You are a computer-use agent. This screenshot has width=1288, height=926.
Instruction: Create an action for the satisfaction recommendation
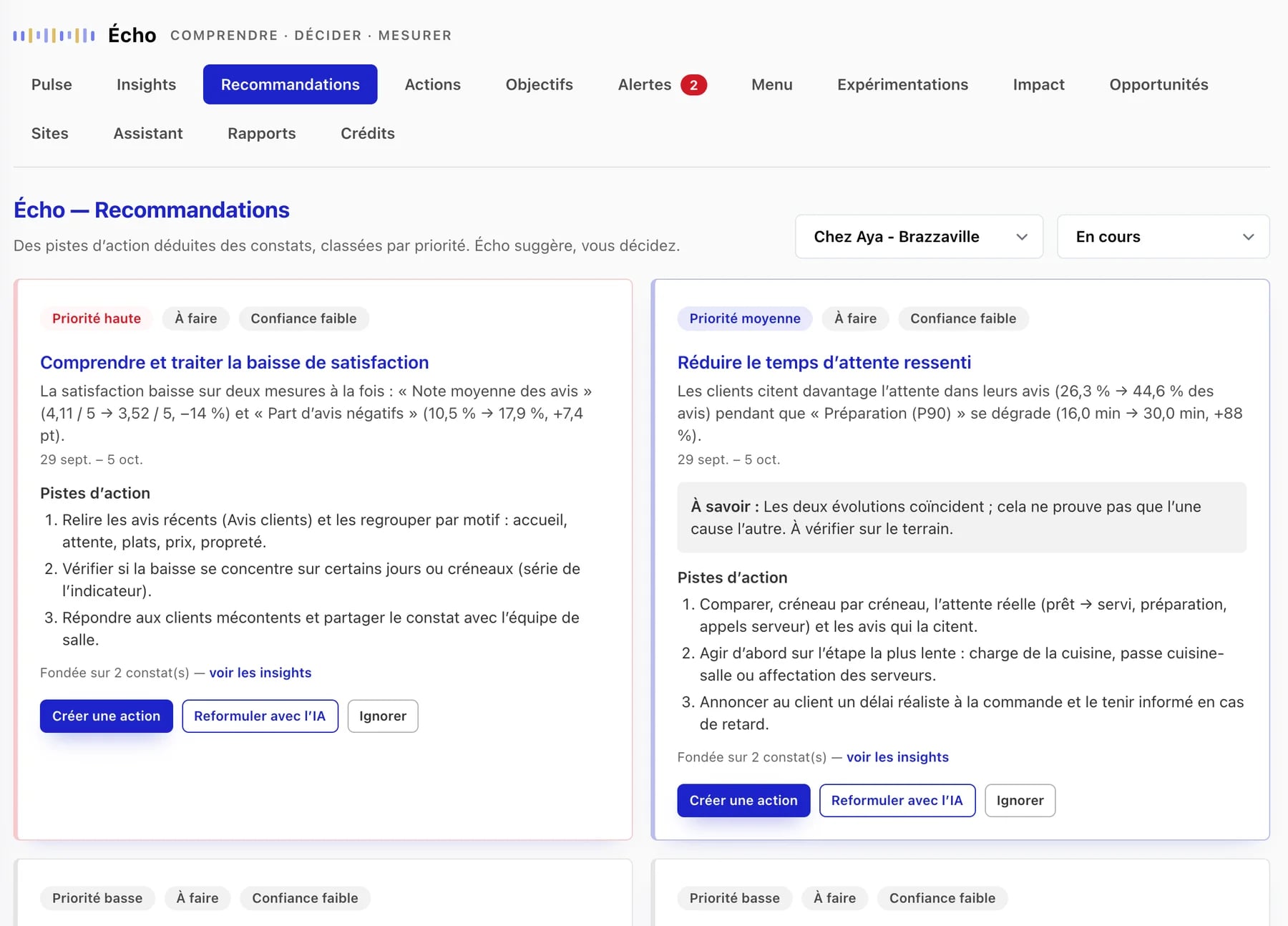[x=106, y=716]
